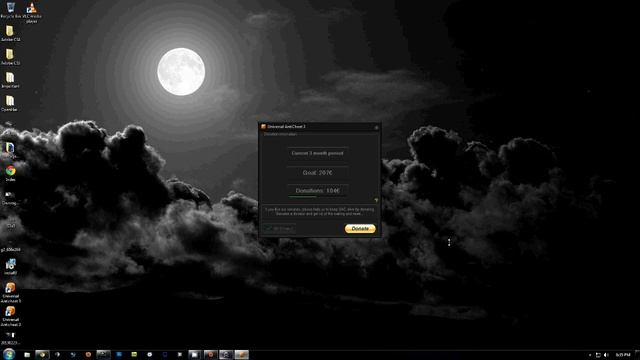The image size is (640, 360).
Task: Switch to Chrome in the taskbar
Action: coord(42,355)
